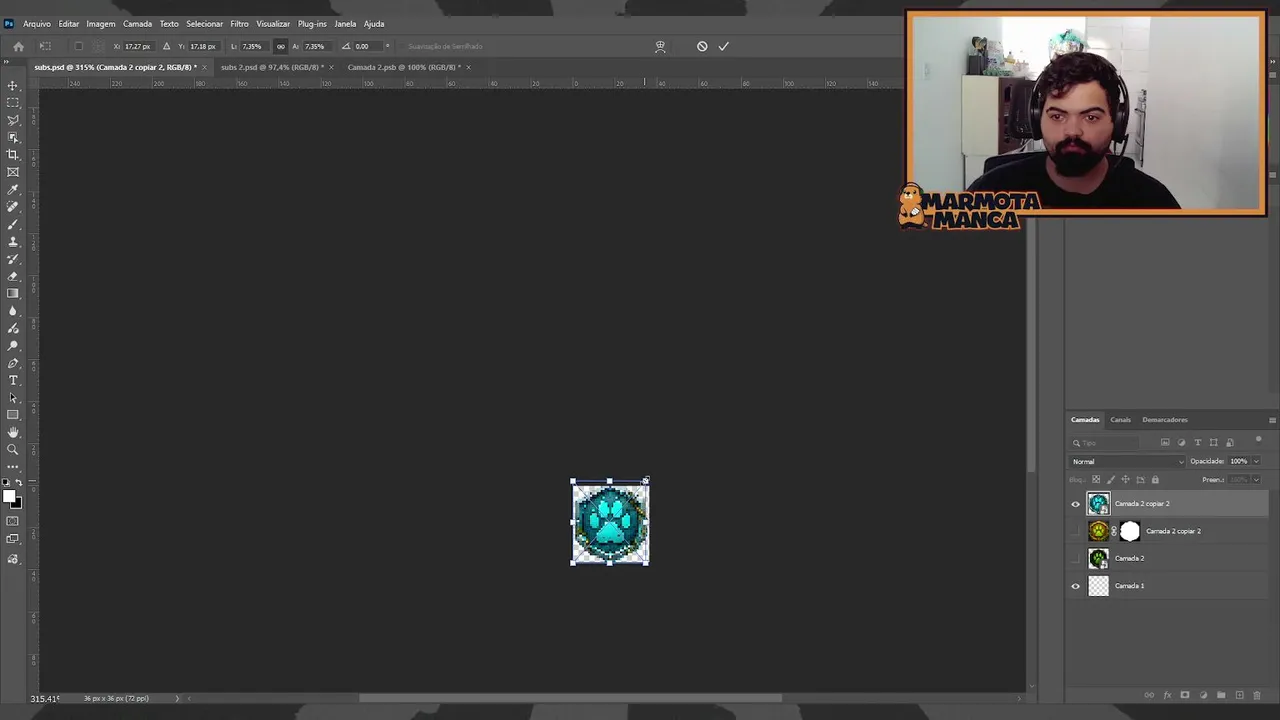Open the Imagem menu
Screen dimensions: 1280x720
(100, 23)
